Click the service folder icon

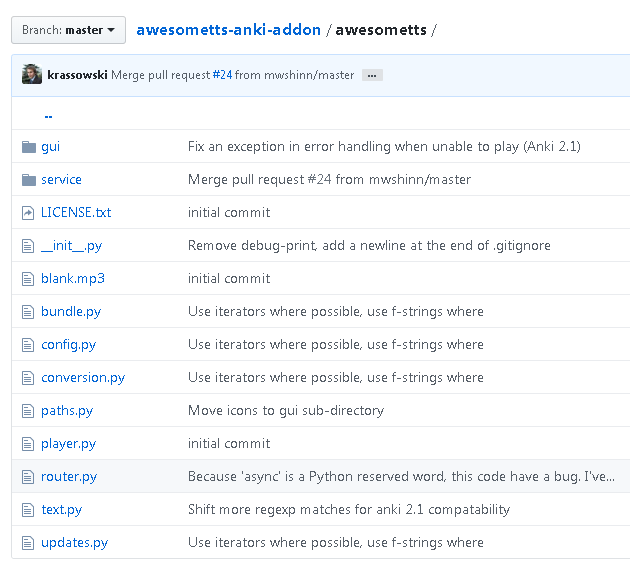click(x=28, y=180)
